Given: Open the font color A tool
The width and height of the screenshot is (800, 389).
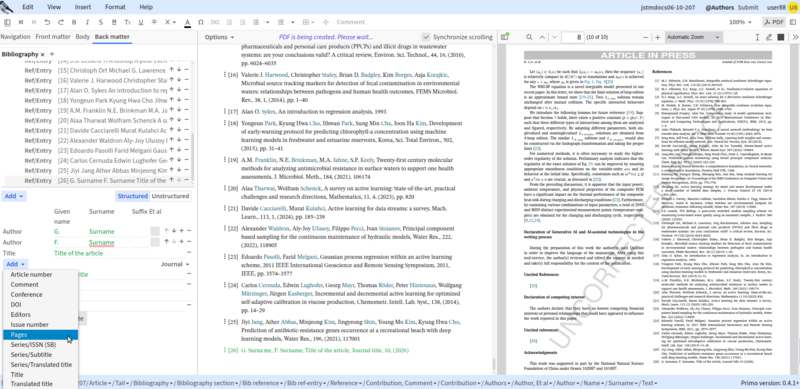Looking at the screenshot, I should coord(187,22).
